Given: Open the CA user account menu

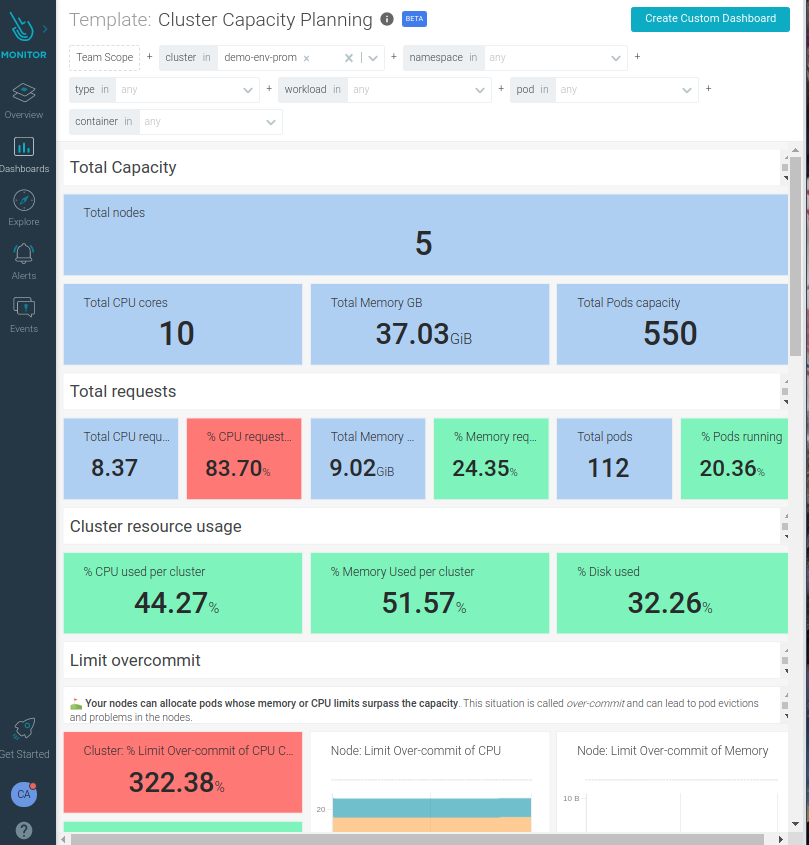Looking at the screenshot, I should [x=23, y=795].
